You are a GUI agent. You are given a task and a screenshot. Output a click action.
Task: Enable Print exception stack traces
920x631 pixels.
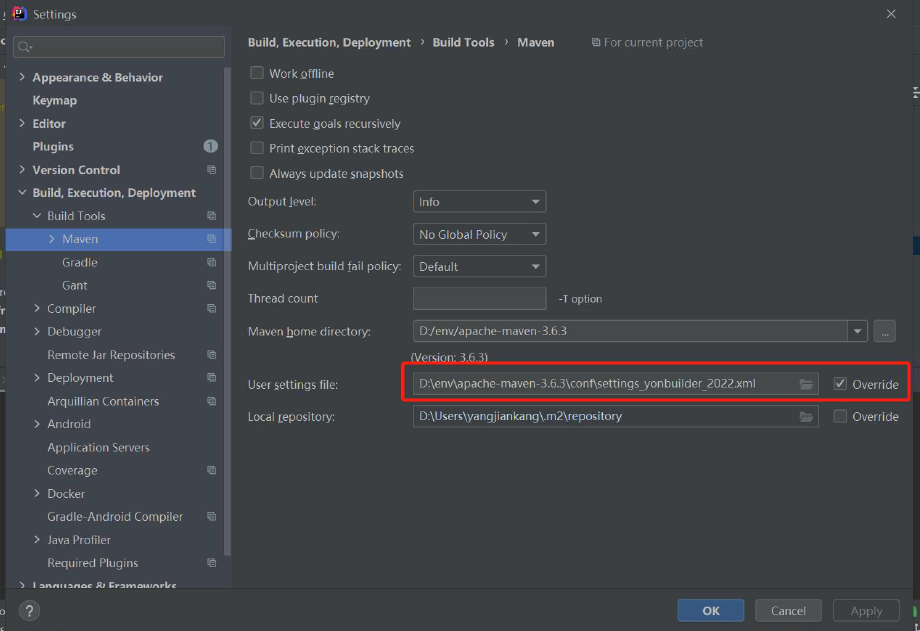click(x=257, y=148)
